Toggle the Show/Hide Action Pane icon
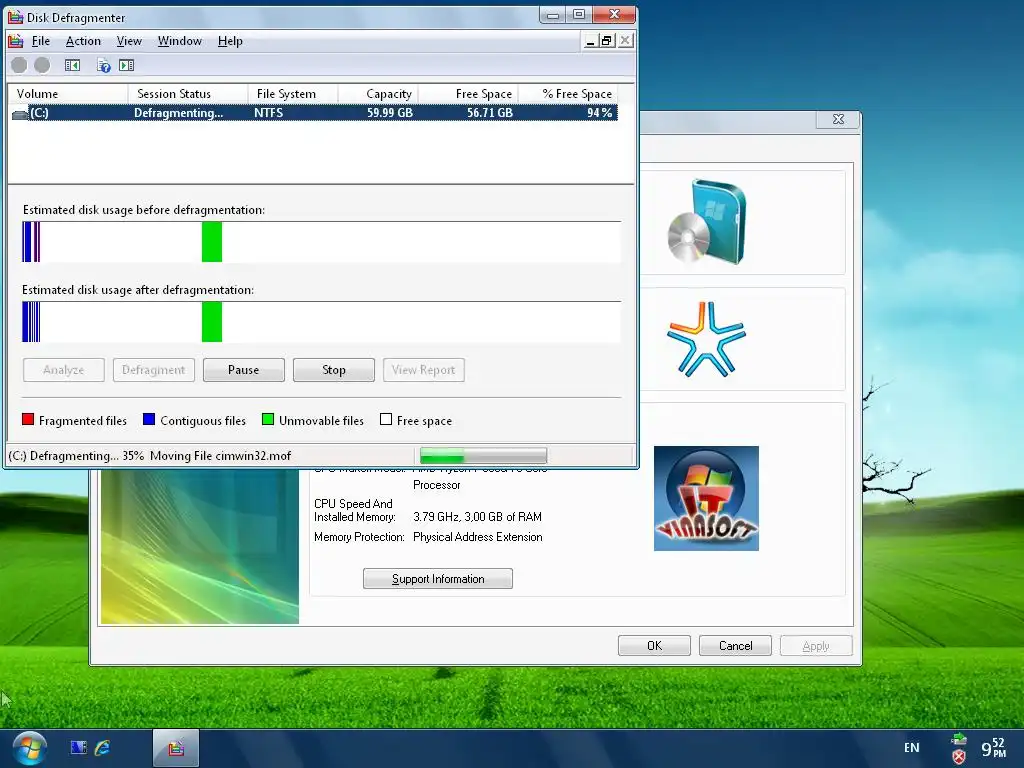Screen dimensions: 1024x768 coord(127,65)
